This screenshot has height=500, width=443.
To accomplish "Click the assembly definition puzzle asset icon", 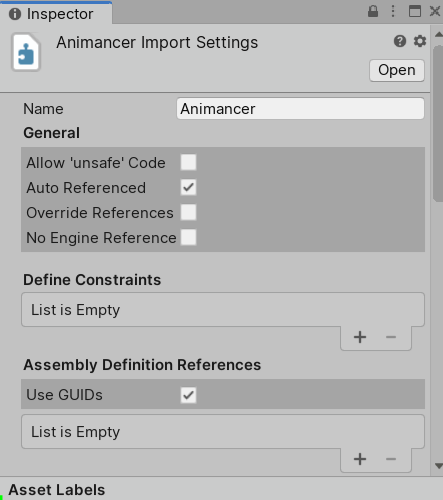I will click(26, 52).
